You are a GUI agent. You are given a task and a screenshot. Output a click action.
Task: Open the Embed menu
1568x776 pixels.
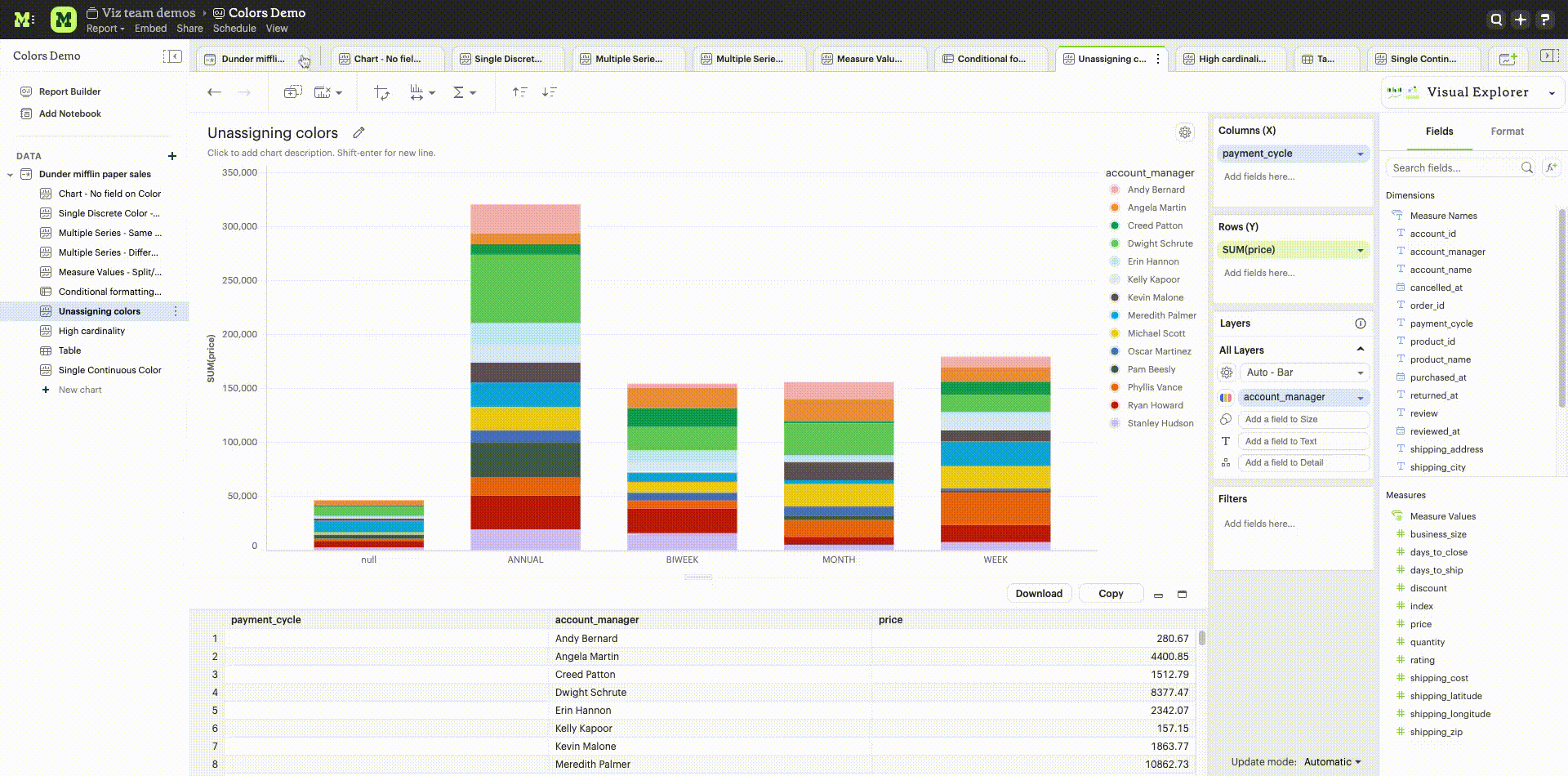[x=150, y=29]
